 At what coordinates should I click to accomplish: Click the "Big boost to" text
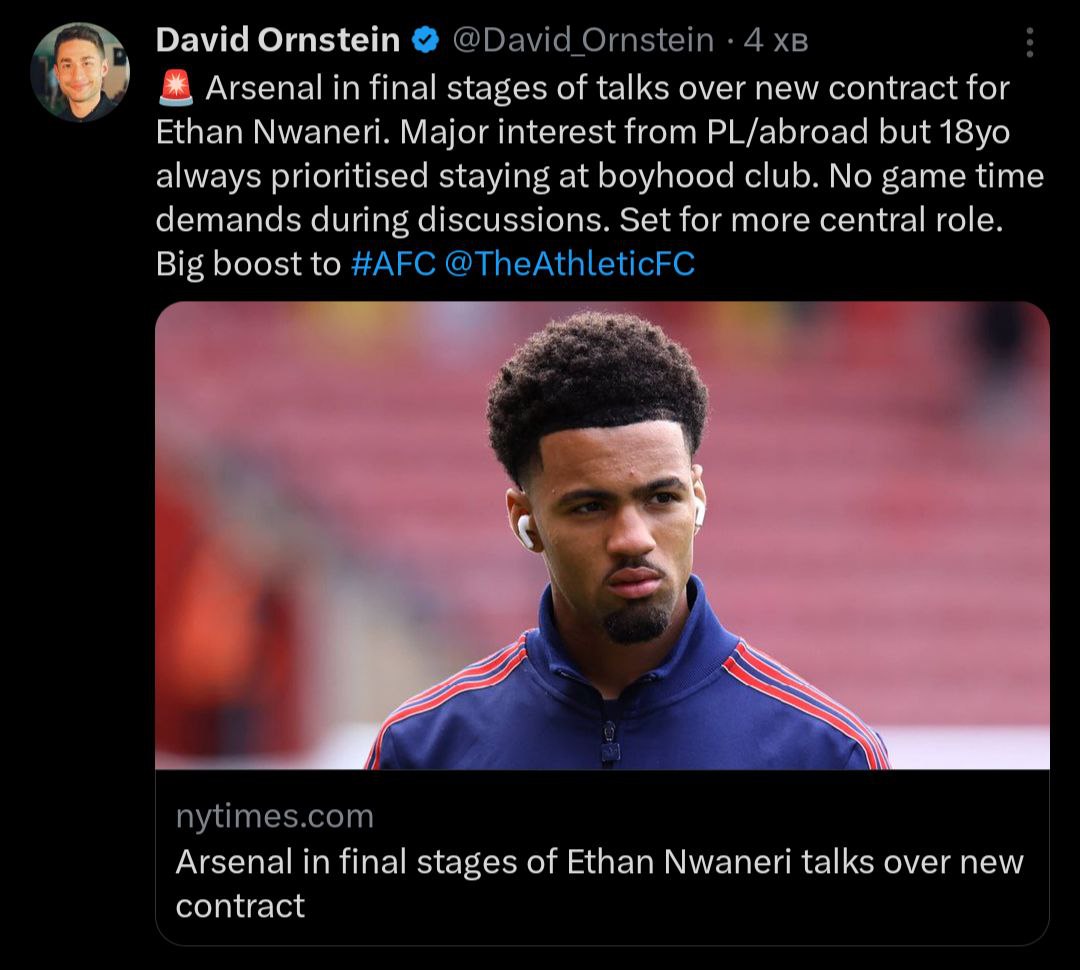248,263
